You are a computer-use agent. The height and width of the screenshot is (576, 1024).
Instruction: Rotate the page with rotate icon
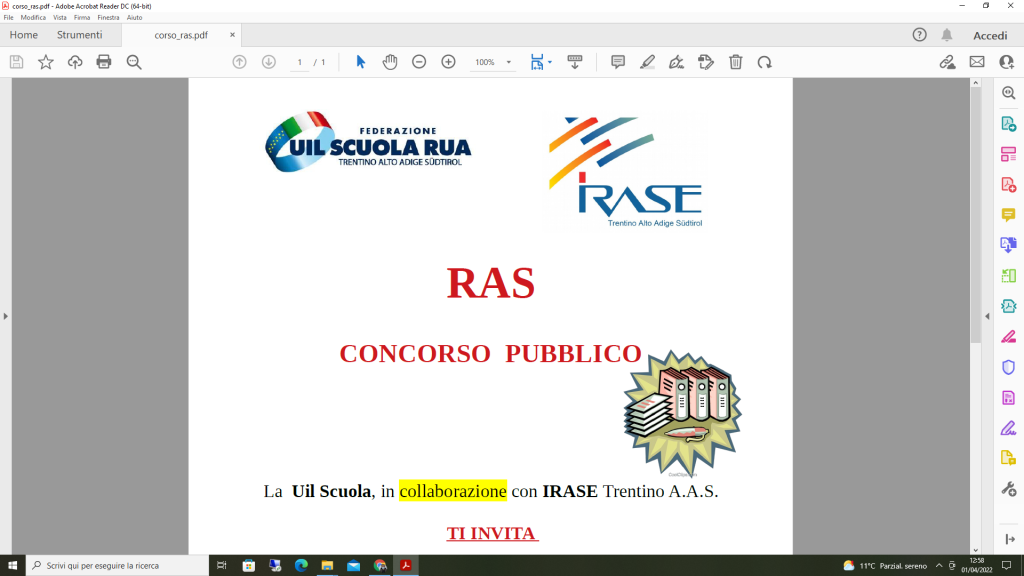click(x=765, y=62)
